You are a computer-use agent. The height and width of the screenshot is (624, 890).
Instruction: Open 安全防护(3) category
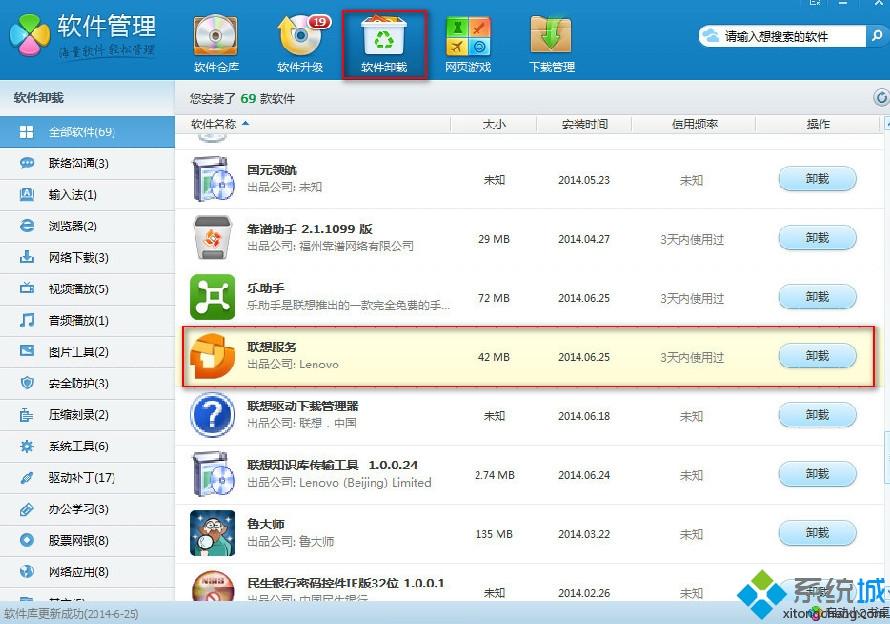pyautogui.click(x=87, y=383)
